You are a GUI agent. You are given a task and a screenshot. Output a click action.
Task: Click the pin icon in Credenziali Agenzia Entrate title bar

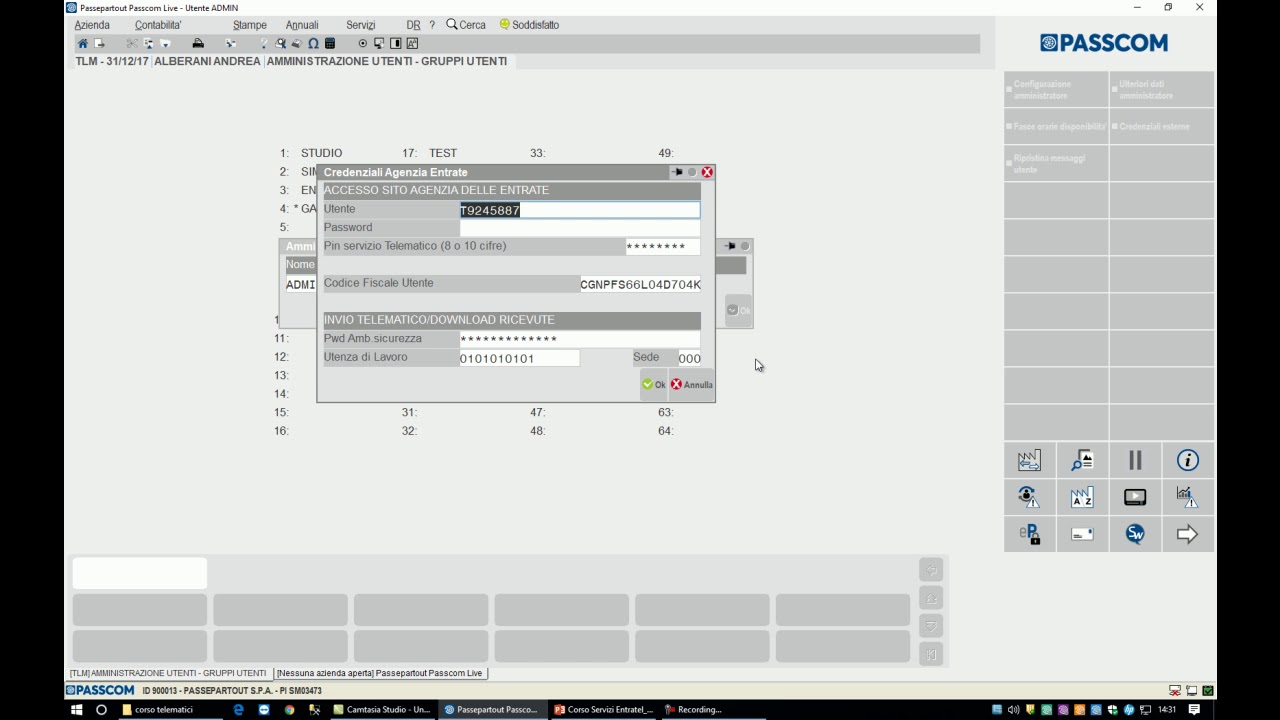point(677,172)
